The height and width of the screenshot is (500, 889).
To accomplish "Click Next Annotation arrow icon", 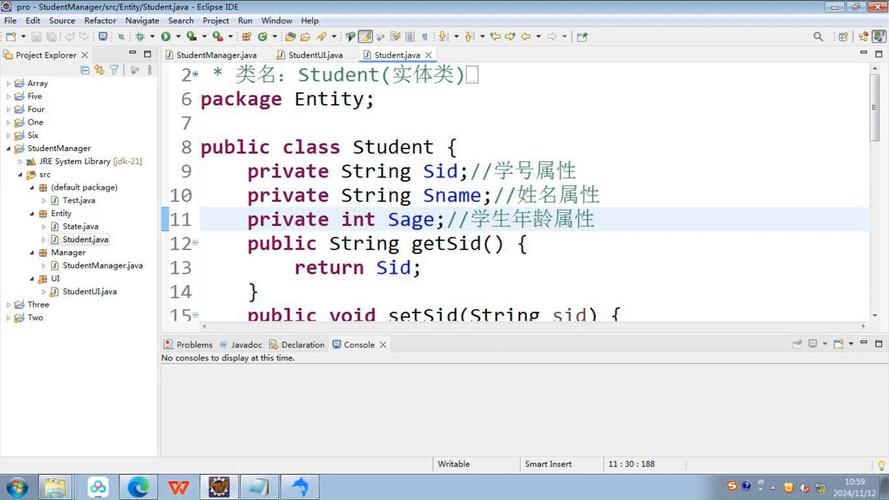I will pos(443,37).
